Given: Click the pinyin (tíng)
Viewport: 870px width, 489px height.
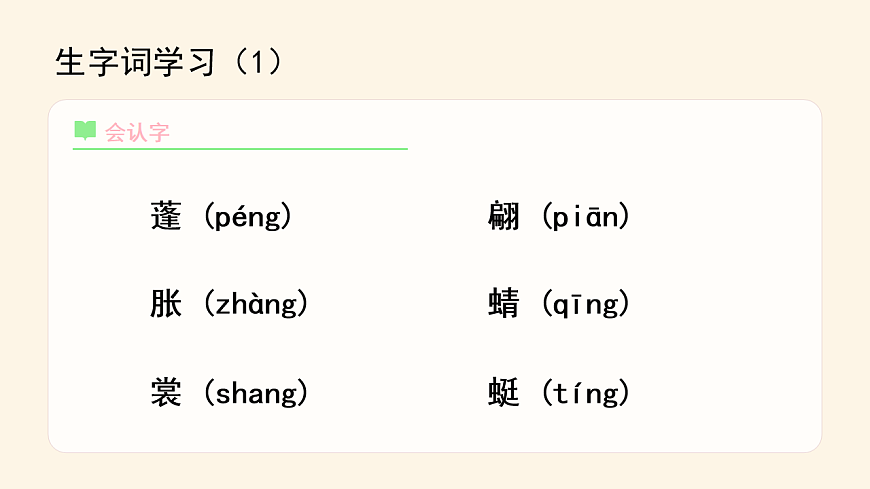Looking at the screenshot, I should (x=585, y=393).
